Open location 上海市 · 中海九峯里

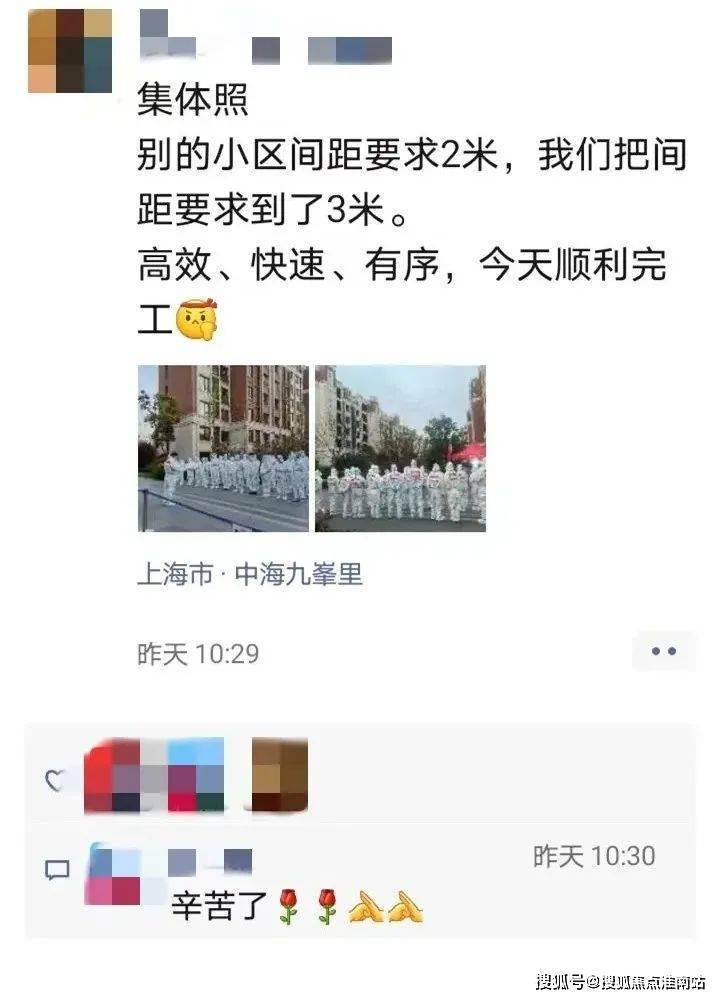click(x=250, y=575)
